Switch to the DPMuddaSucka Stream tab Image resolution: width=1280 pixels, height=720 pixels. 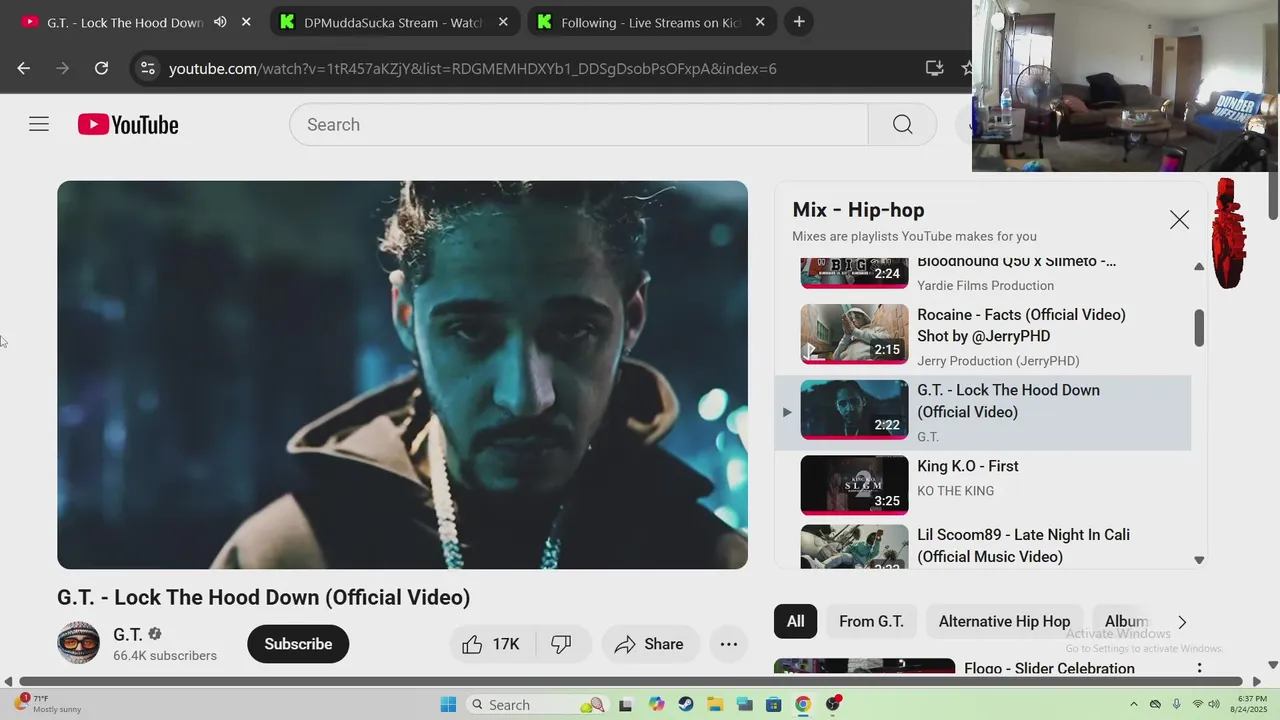394,22
